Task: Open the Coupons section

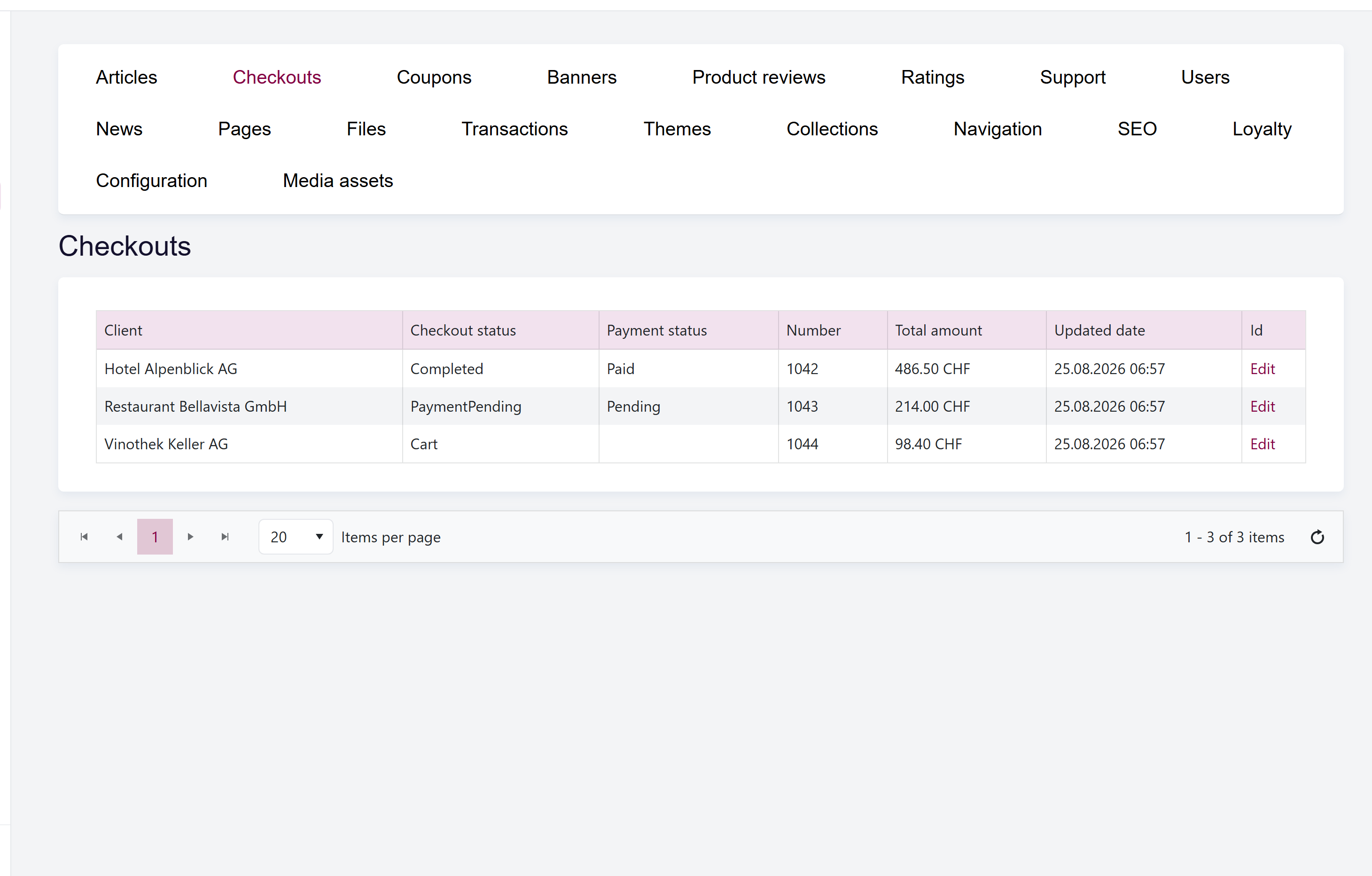Action: pos(434,77)
